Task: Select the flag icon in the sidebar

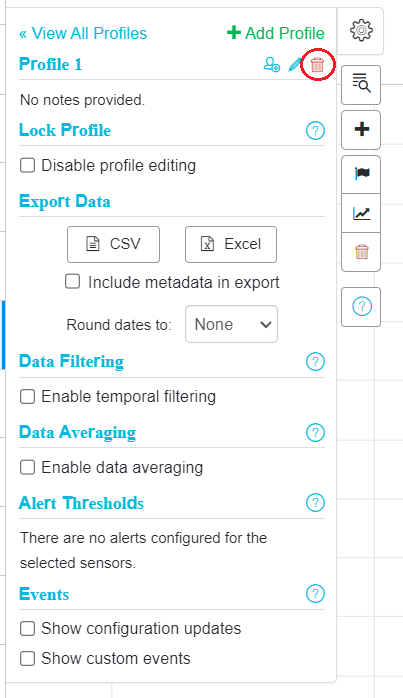Action: coord(361,174)
